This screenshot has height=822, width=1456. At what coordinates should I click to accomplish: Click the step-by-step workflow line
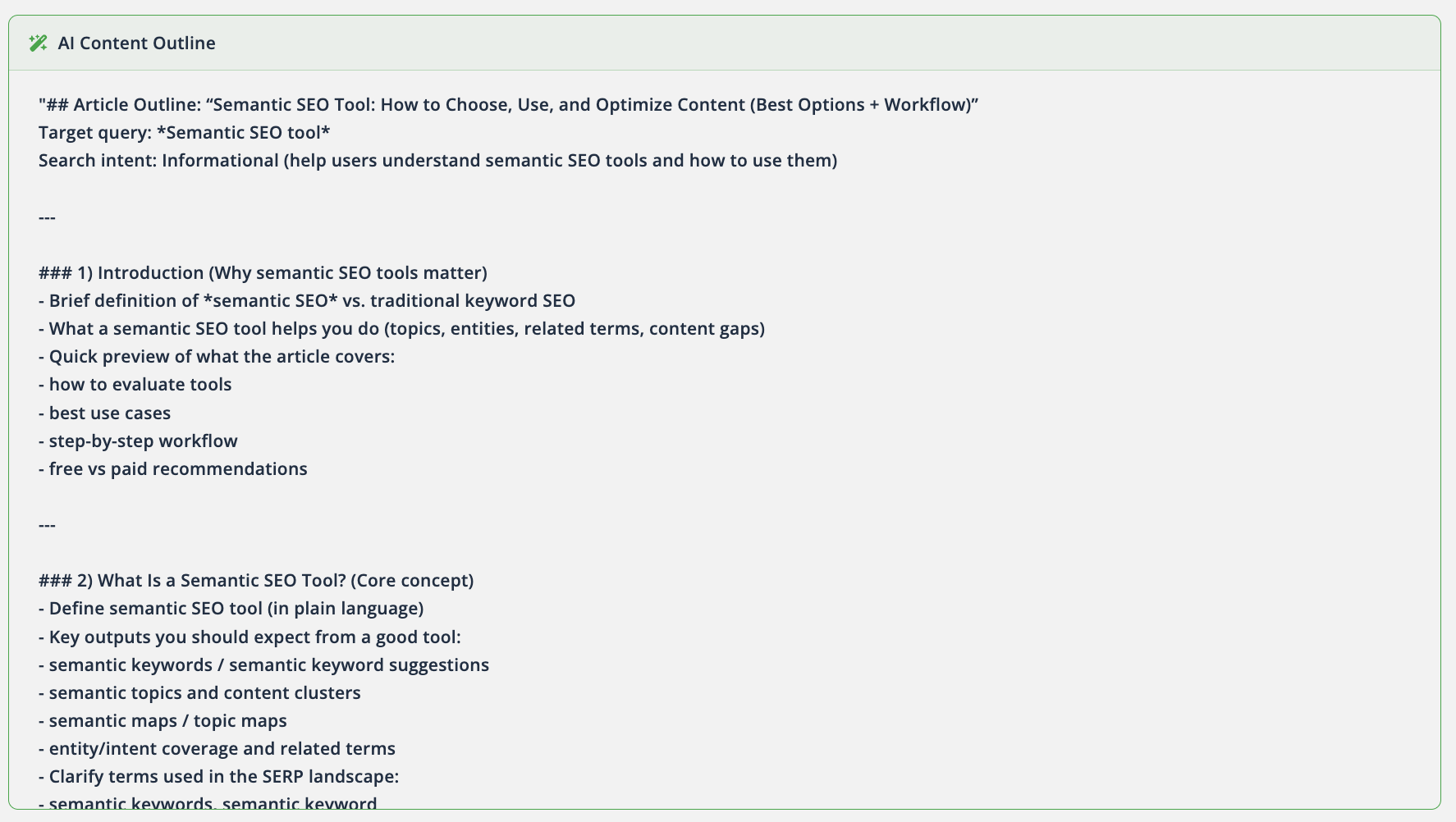pyautogui.click(x=138, y=441)
